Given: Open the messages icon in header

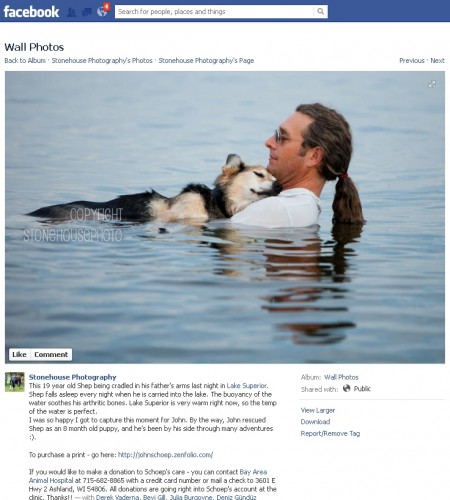Looking at the screenshot, I should tap(87, 13).
